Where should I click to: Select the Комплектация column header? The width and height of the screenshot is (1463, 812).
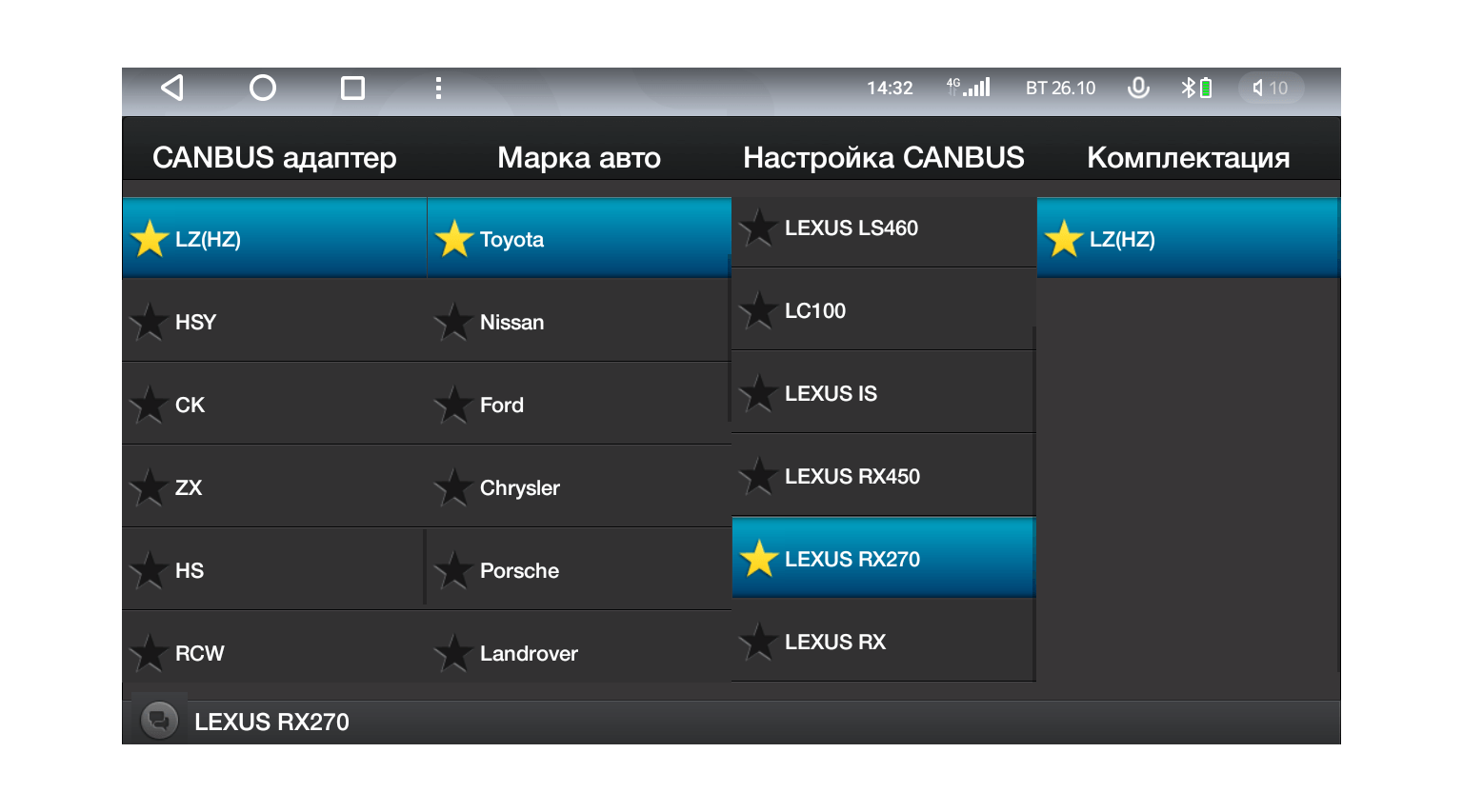1188,157
